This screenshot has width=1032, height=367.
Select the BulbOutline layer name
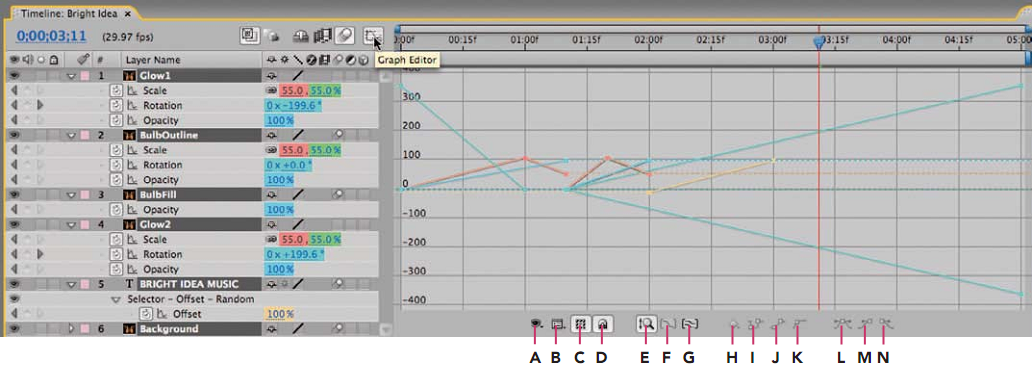[x=168, y=135]
